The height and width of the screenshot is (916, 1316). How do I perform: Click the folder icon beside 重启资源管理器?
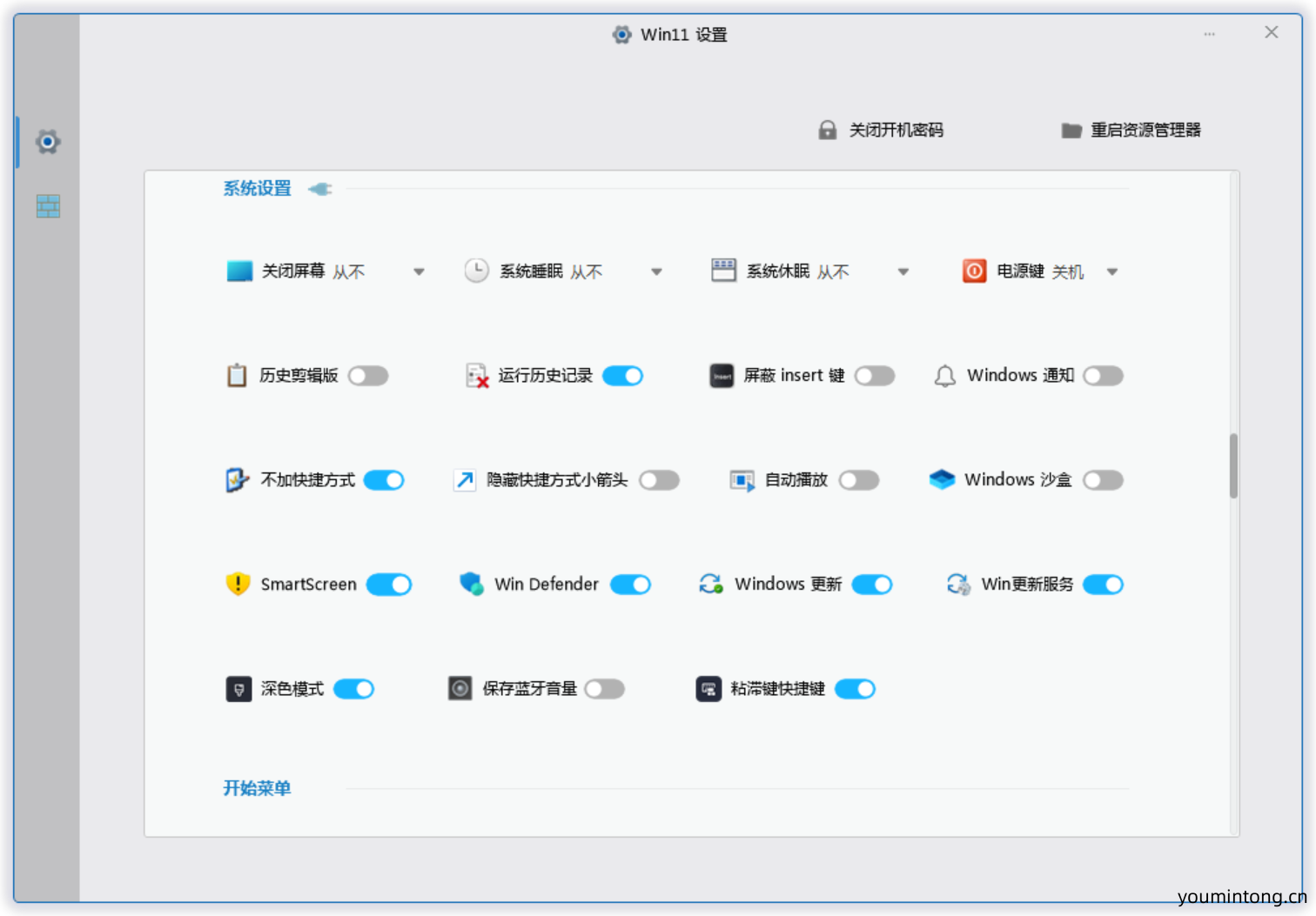1071,130
